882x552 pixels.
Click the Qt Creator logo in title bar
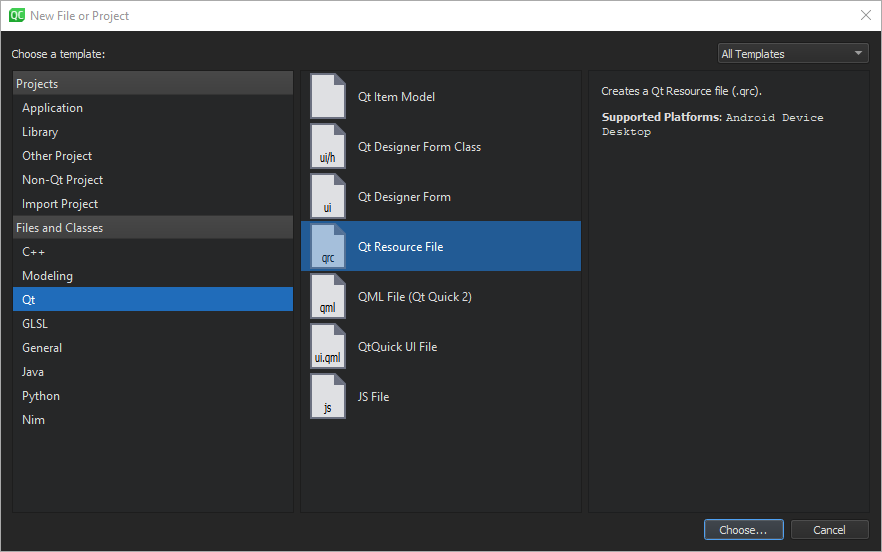tap(17, 15)
